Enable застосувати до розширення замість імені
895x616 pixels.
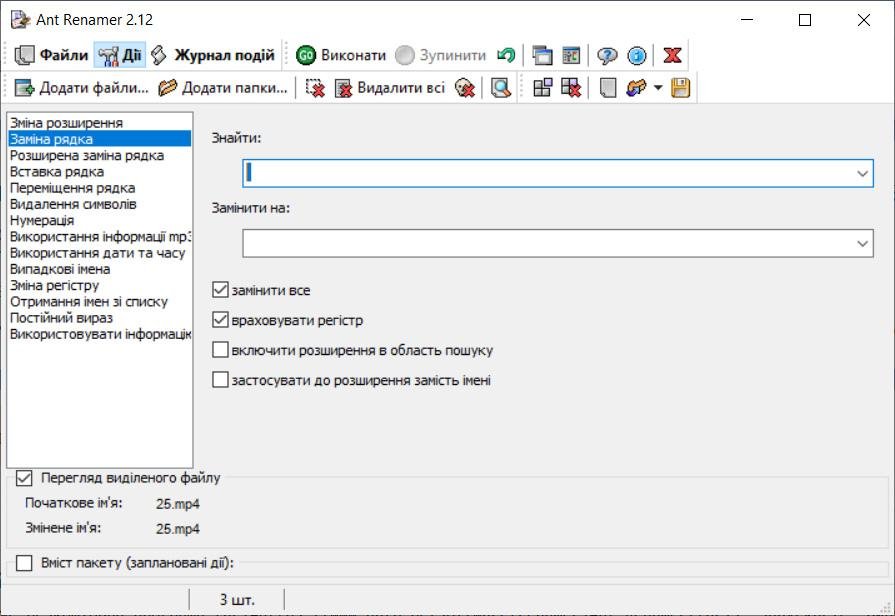tap(220, 380)
